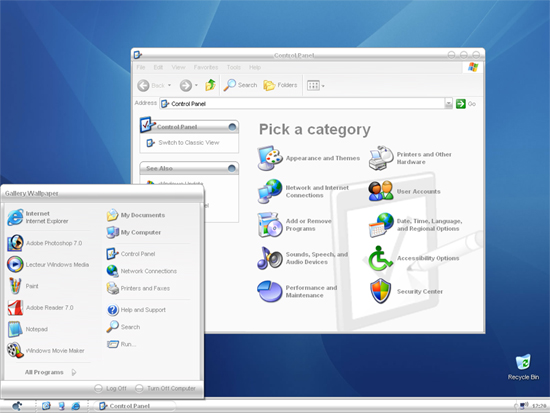Open the Back history dropdown arrow
This screenshot has height=413, width=550.
pos(169,85)
